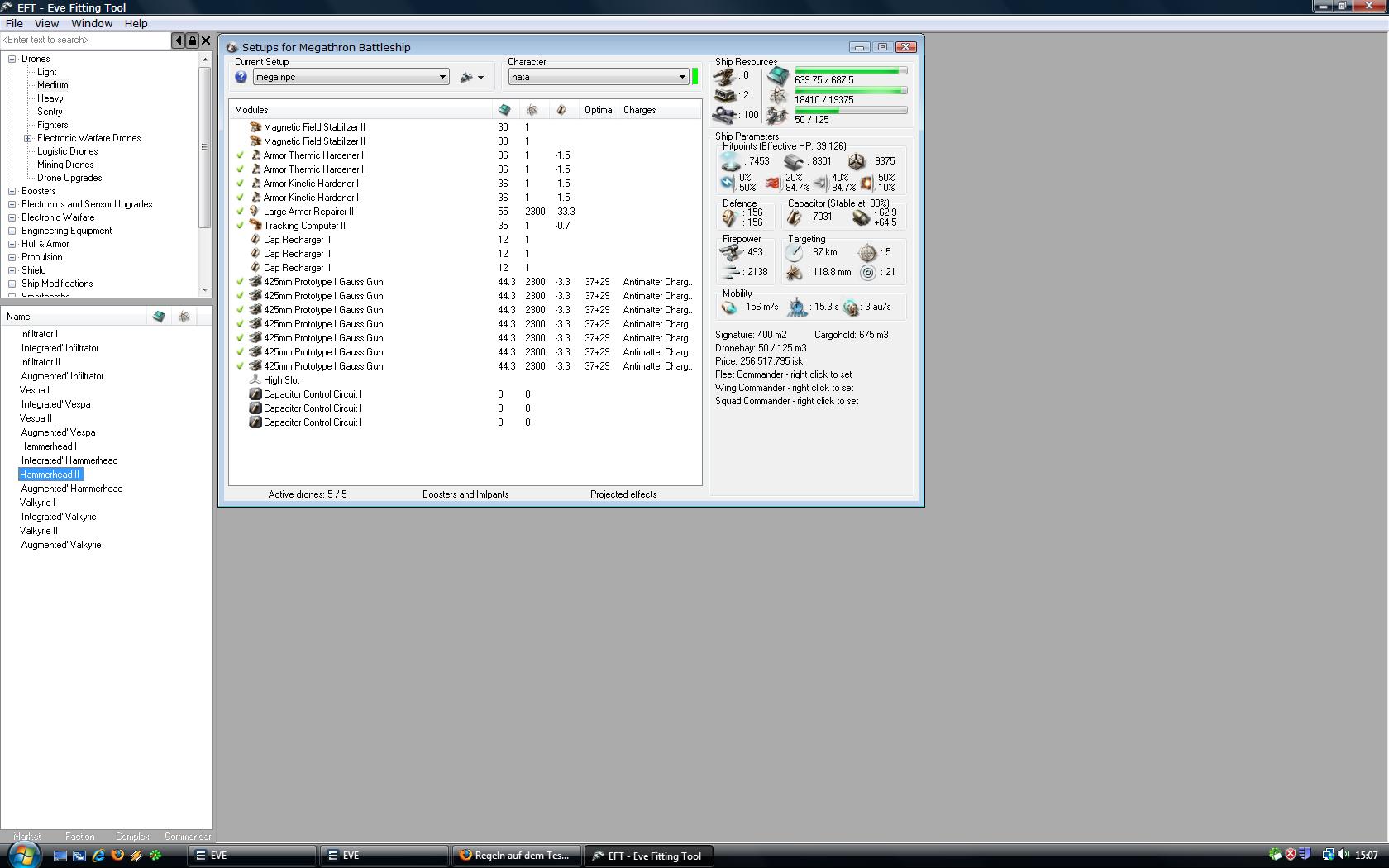Click the Defence tank icon
The image size is (1389, 868).
click(x=728, y=217)
